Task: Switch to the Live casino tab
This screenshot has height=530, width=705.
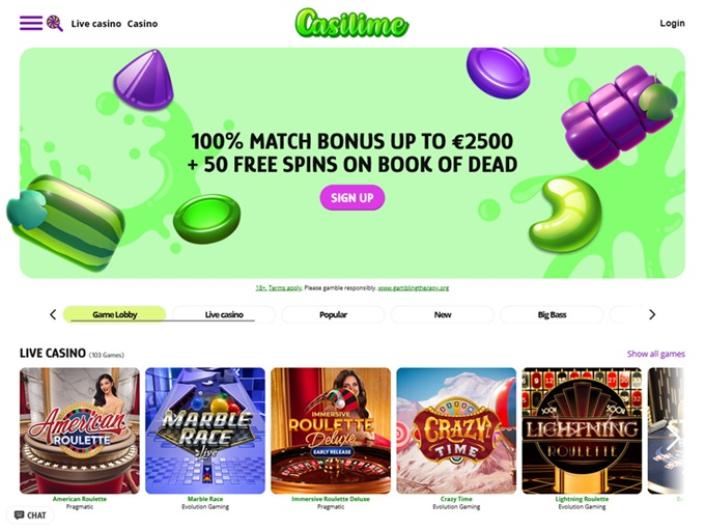Action: pyautogui.click(x=224, y=315)
